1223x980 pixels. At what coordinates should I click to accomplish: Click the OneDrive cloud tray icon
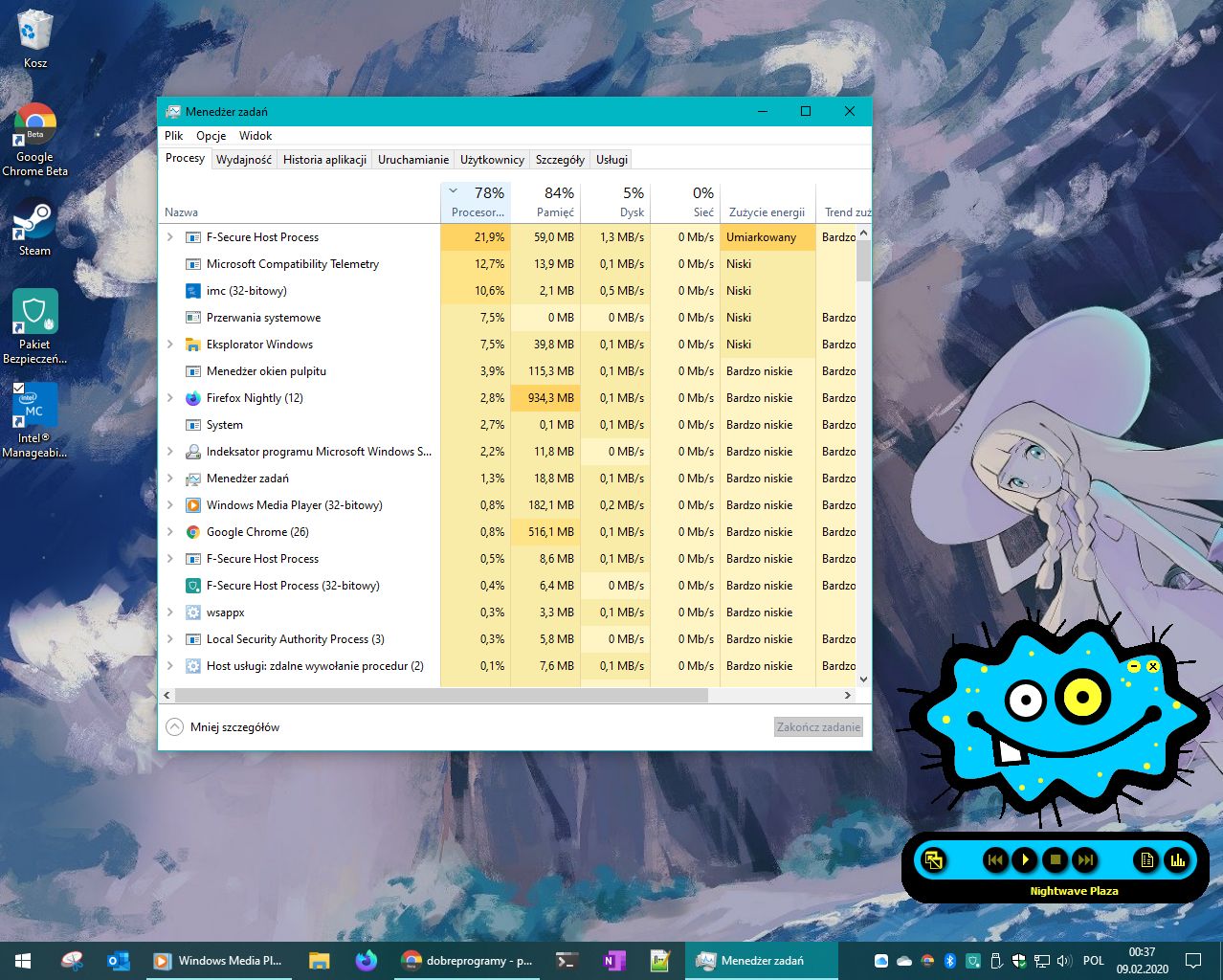pos(904,961)
